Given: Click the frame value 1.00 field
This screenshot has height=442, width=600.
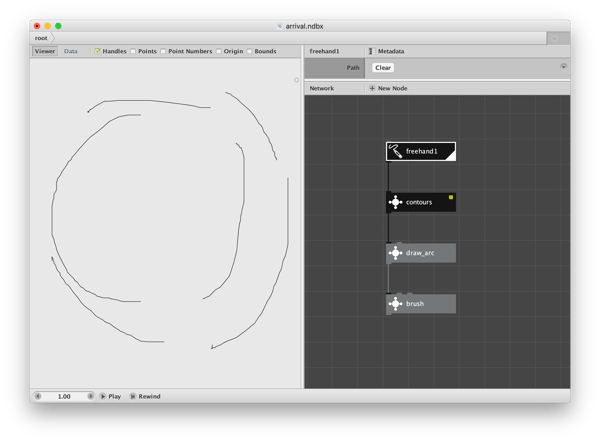Looking at the screenshot, I should pyautogui.click(x=64, y=396).
